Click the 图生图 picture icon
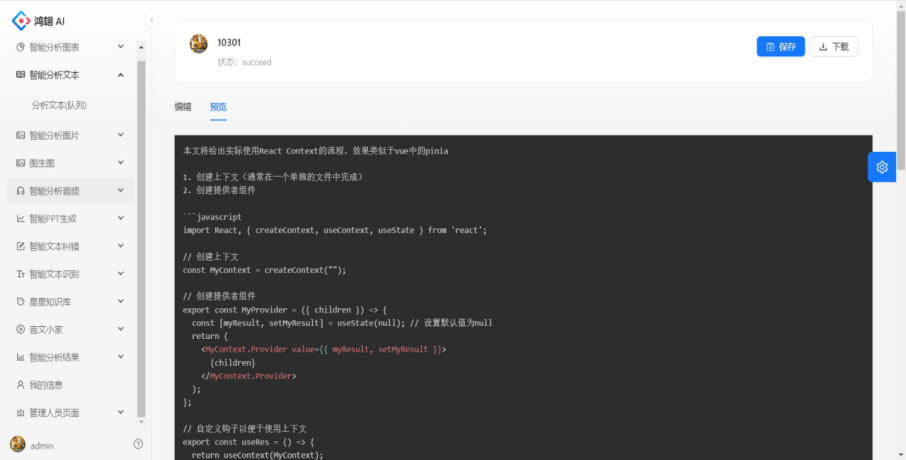This screenshot has height=460, width=906. tap(20, 163)
